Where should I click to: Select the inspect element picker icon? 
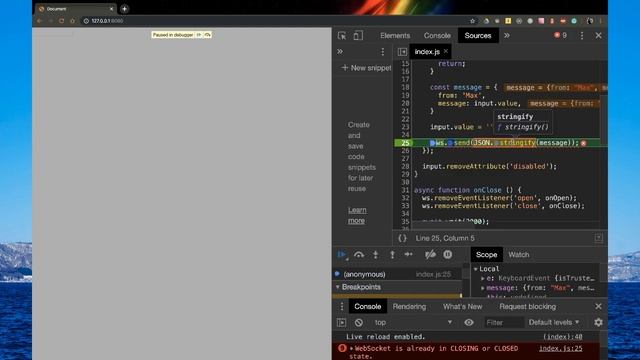pos(342,36)
